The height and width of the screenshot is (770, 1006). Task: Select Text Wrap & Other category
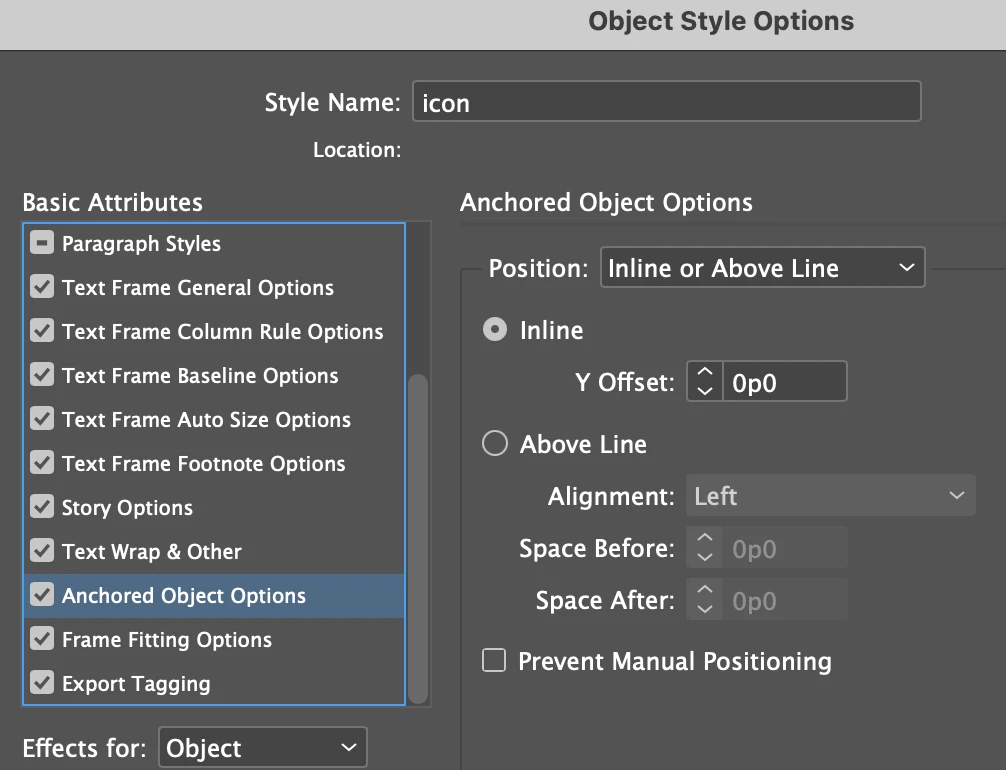[152, 552]
